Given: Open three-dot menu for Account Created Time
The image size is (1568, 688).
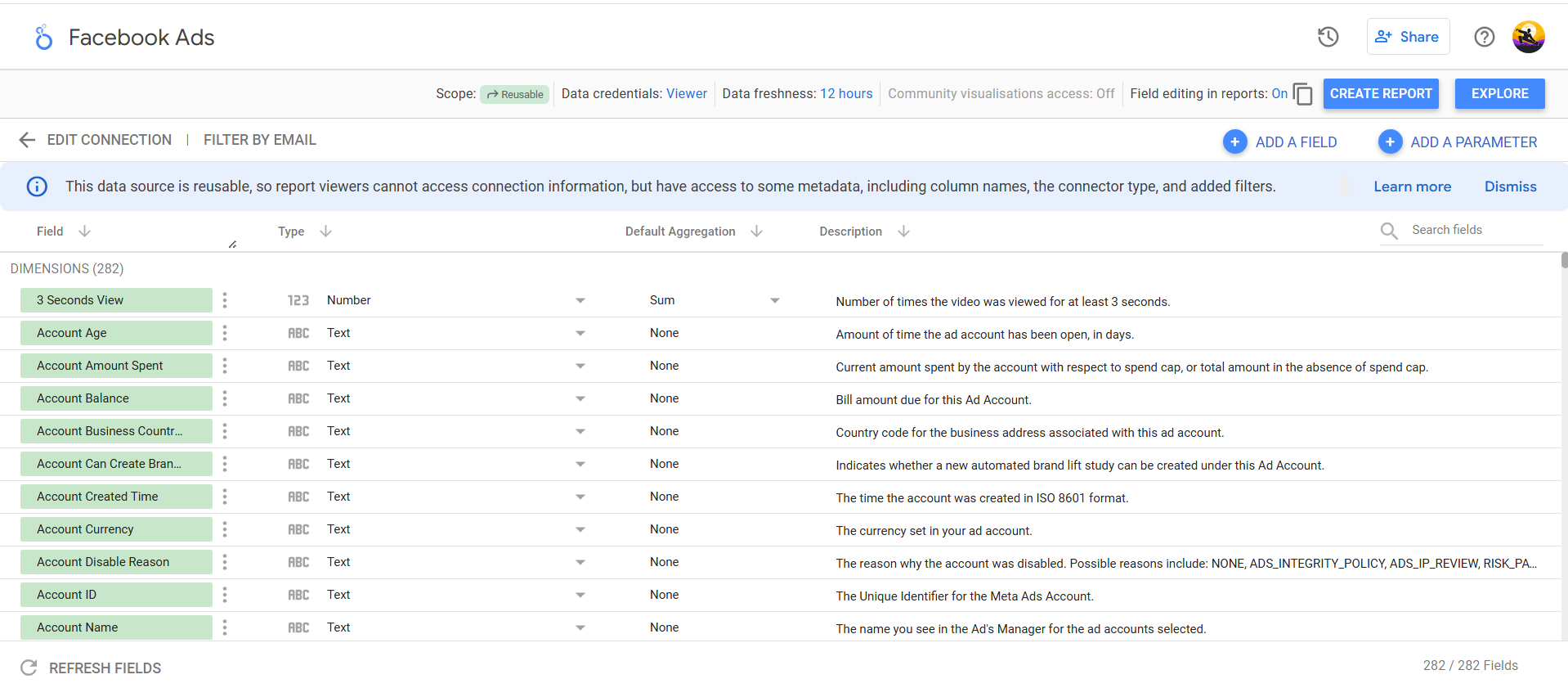Looking at the screenshot, I should [225, 497].
